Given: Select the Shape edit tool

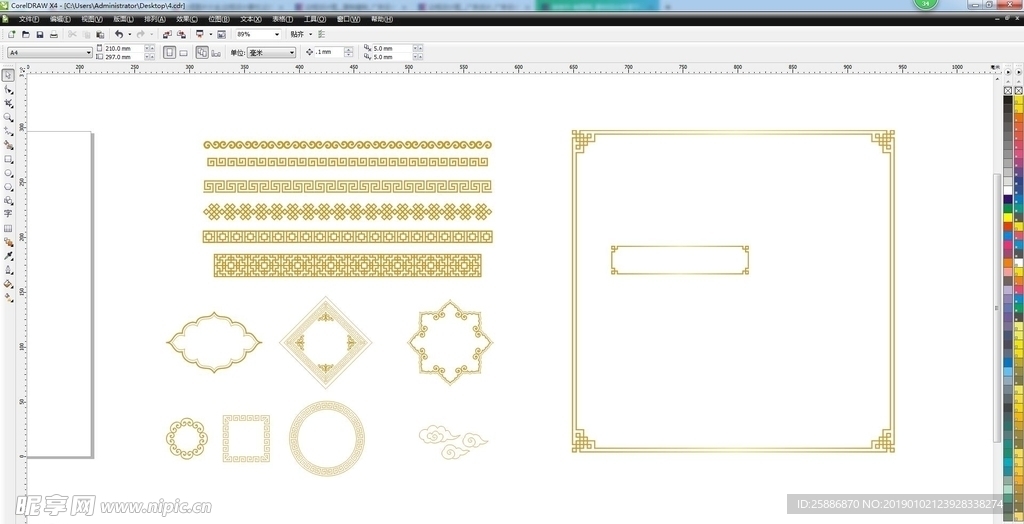Looking at the screenshot, I should pos(8,90).
